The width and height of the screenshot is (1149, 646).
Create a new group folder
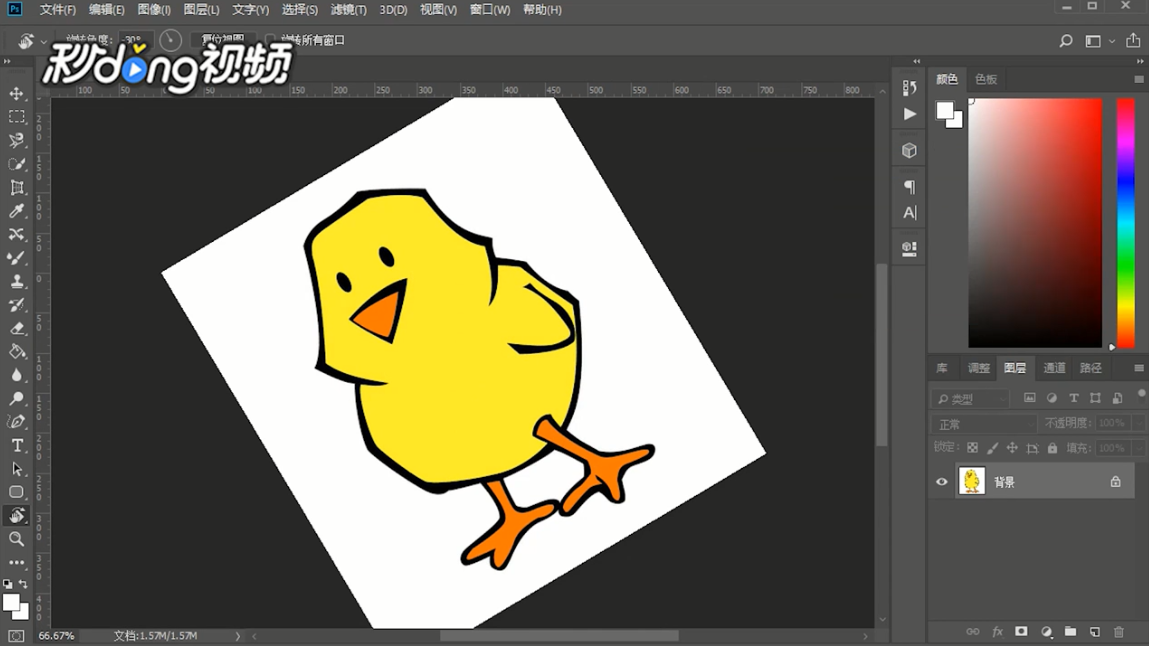[x=1071, y=631]
